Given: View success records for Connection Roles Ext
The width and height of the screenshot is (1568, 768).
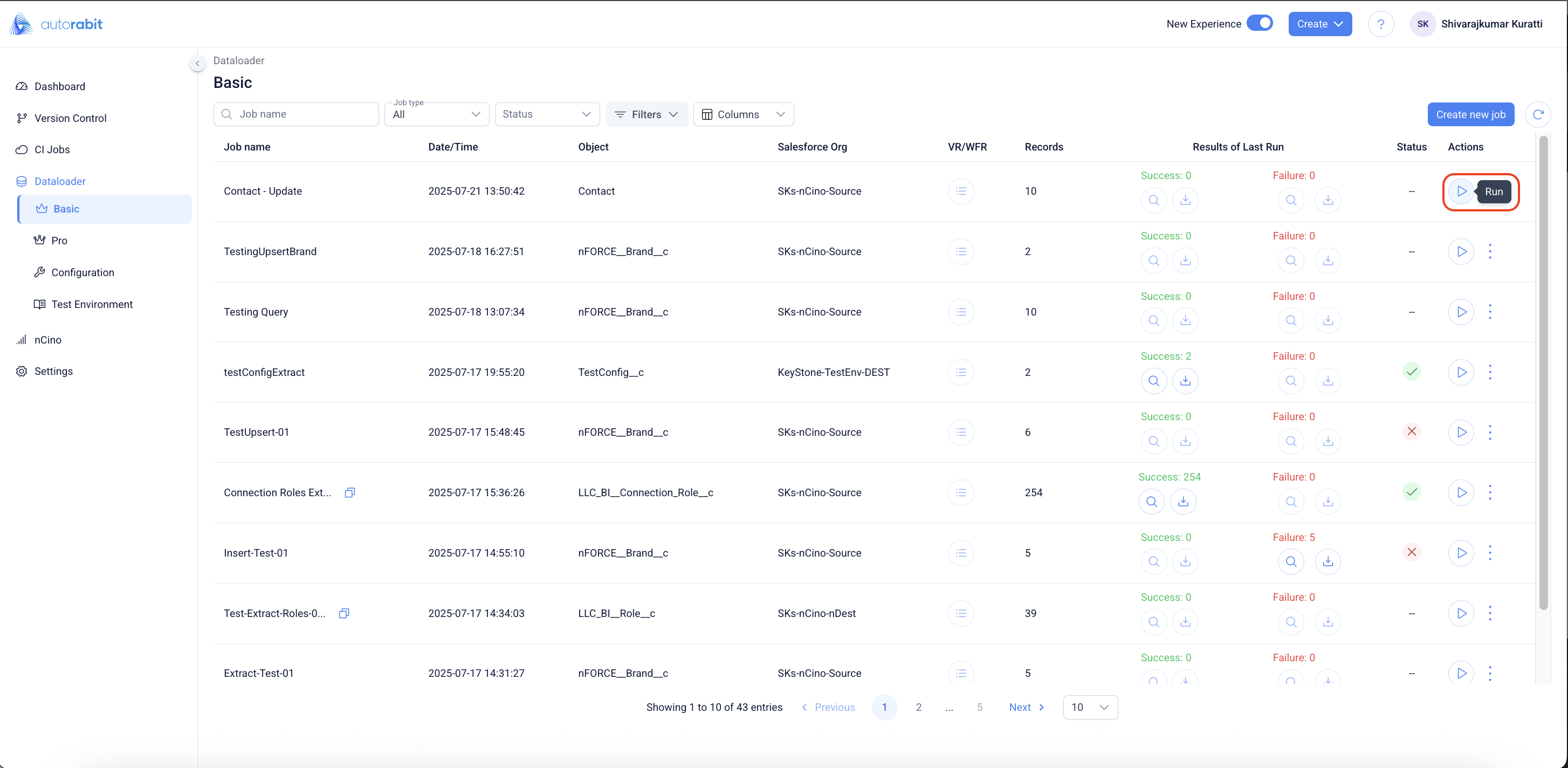Looking at the screenshot, I should pos(1151,502).
